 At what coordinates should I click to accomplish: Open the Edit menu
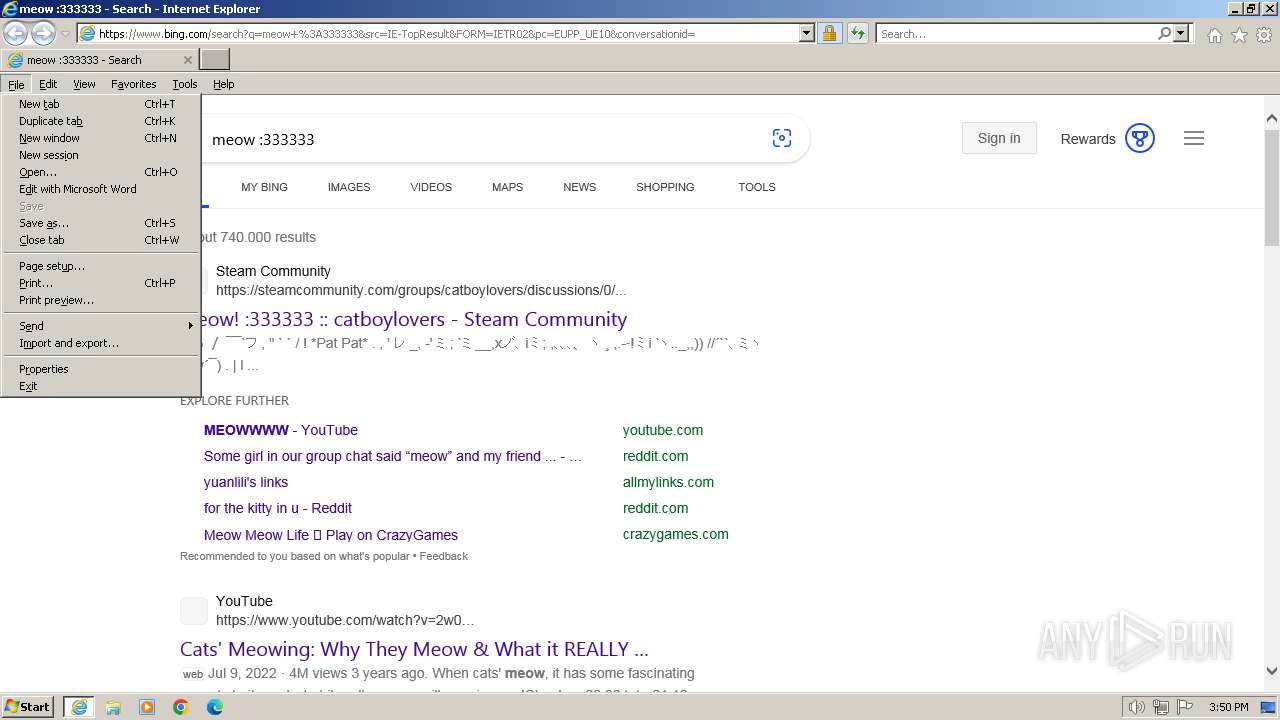coord(48,84)
